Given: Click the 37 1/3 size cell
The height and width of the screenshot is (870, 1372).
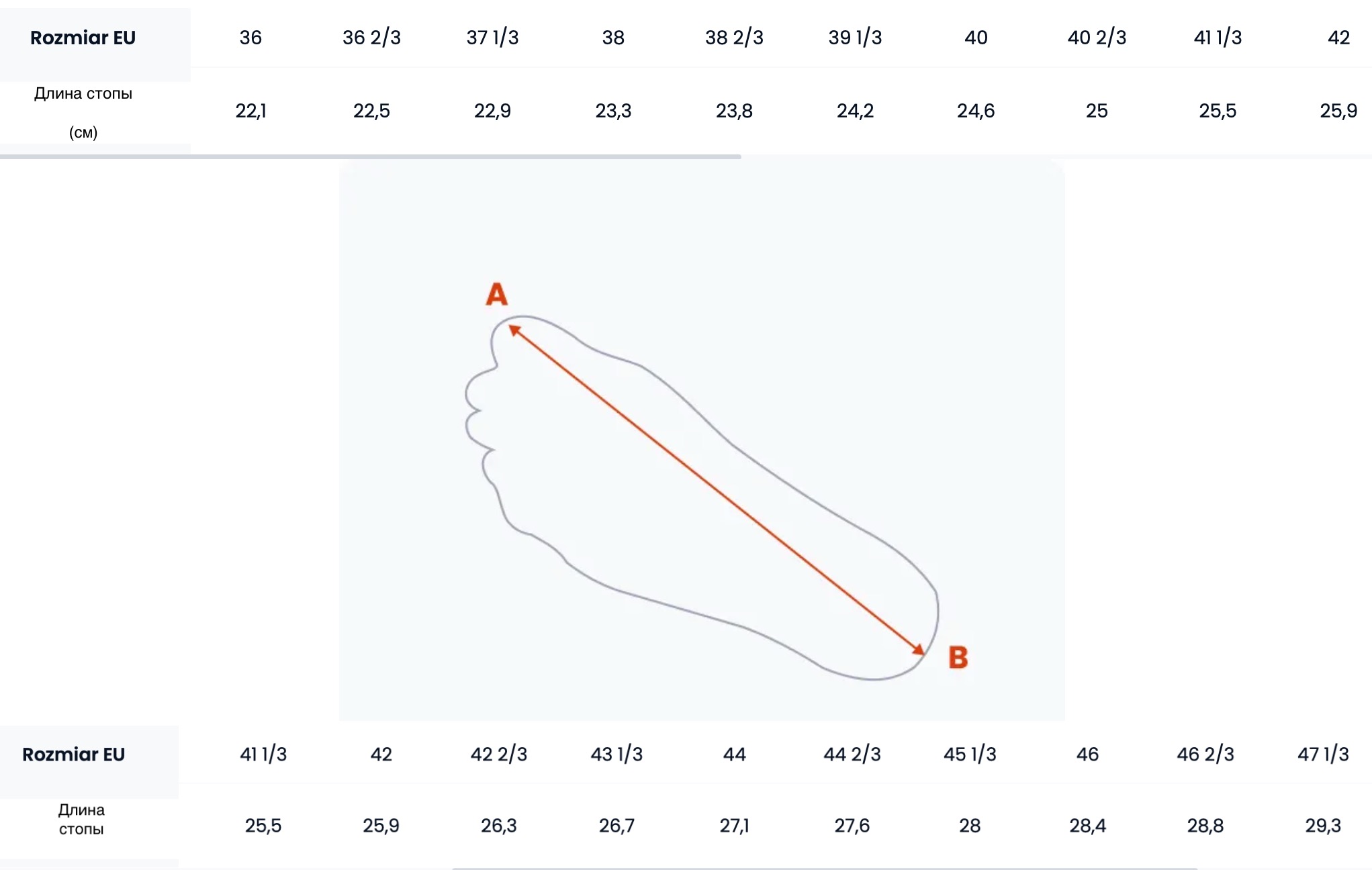Looking at the screenshot, I should tap(492, 38).
